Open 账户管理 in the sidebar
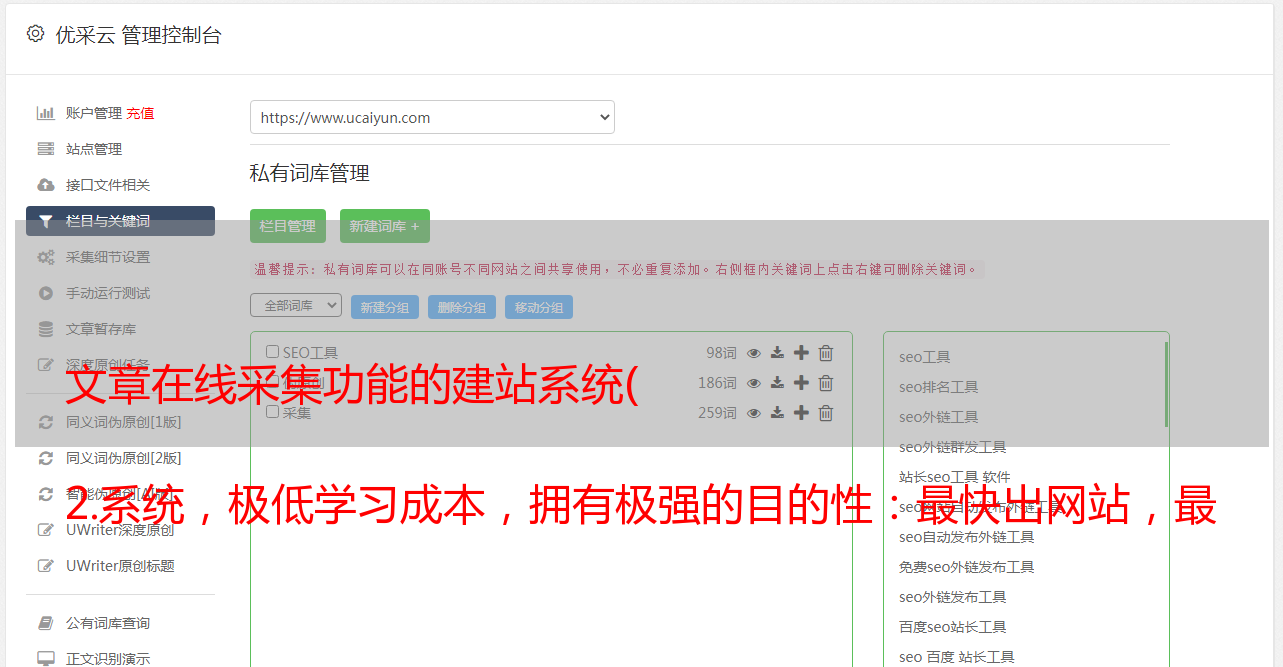The width and height of the screenshot is (1283, 667). tap(94, 113)
